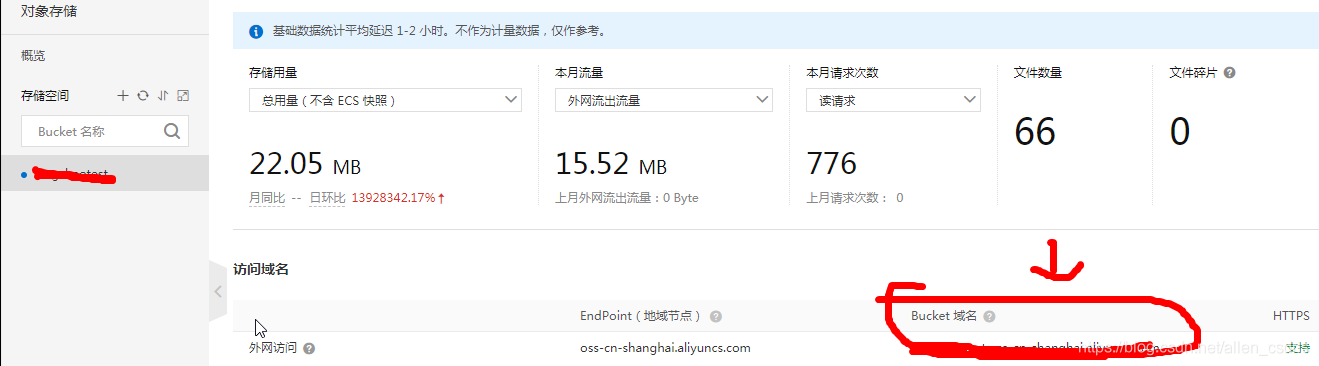Click 上月外网流出流量：0 Byte text
The image size is (1319, 366).
coord(627,198)
